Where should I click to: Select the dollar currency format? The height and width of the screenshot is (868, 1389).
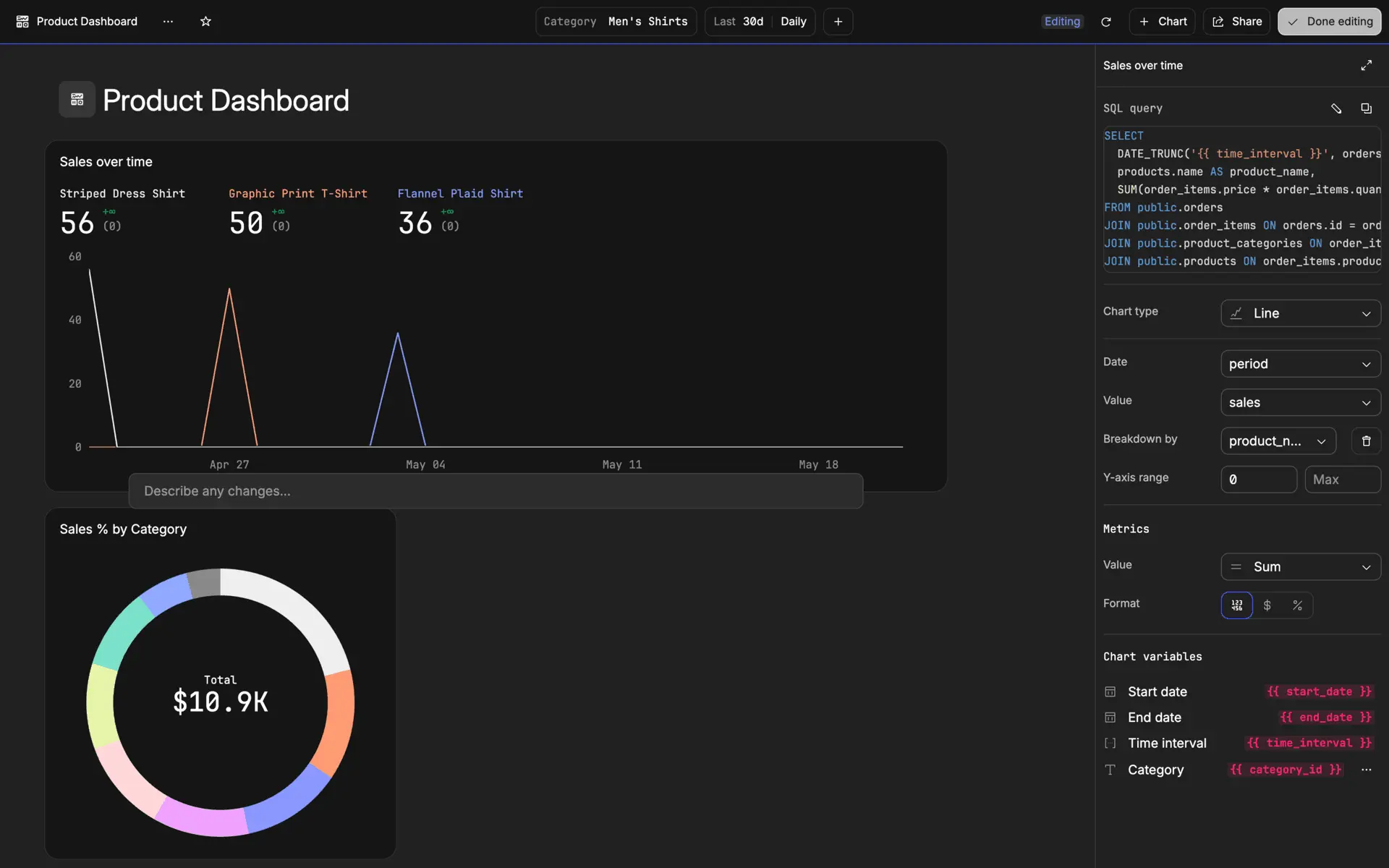click(x=1267, y=605)
